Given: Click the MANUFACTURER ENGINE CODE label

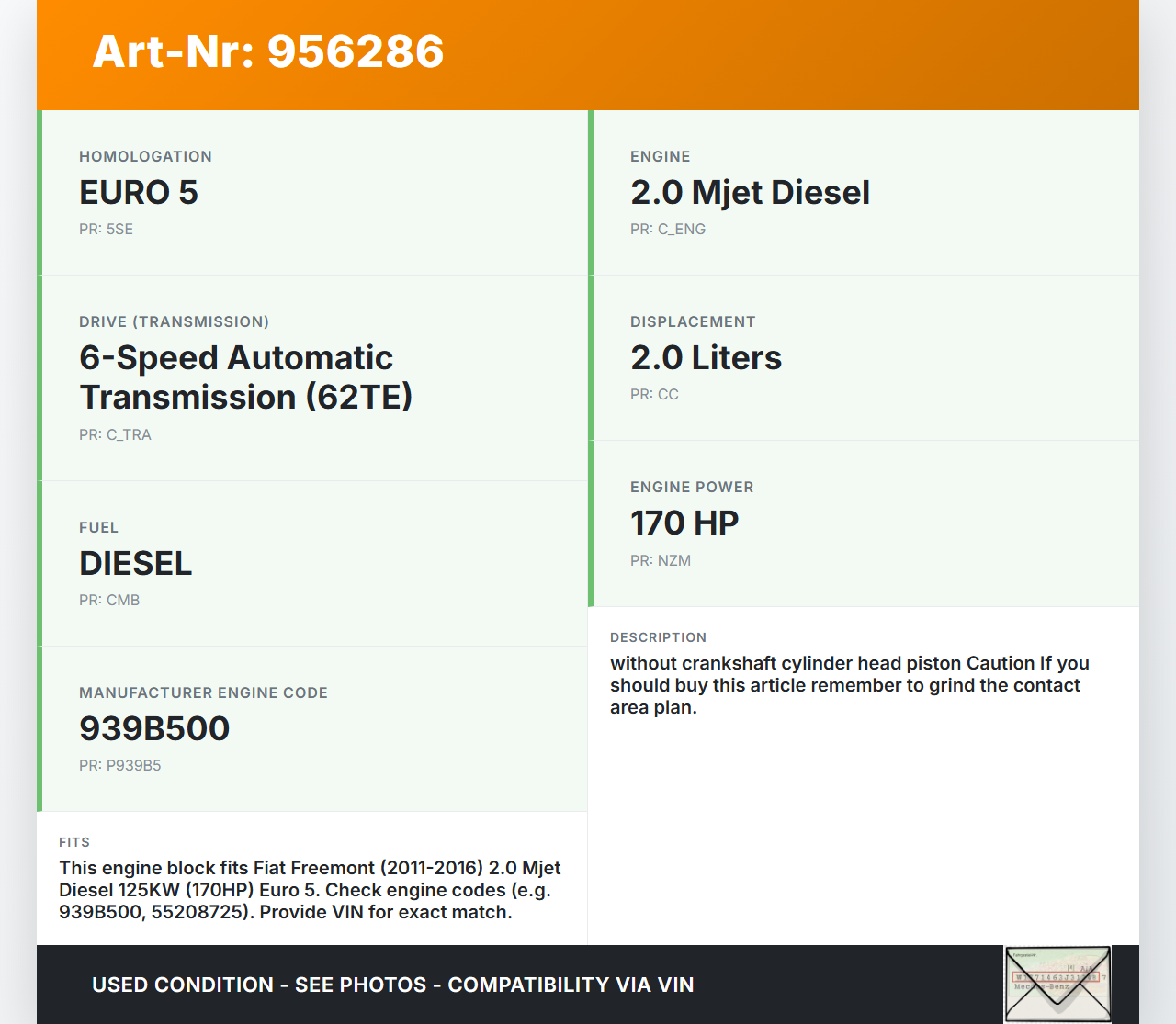Looking at the screenshot, I should [x=203, y=693].
